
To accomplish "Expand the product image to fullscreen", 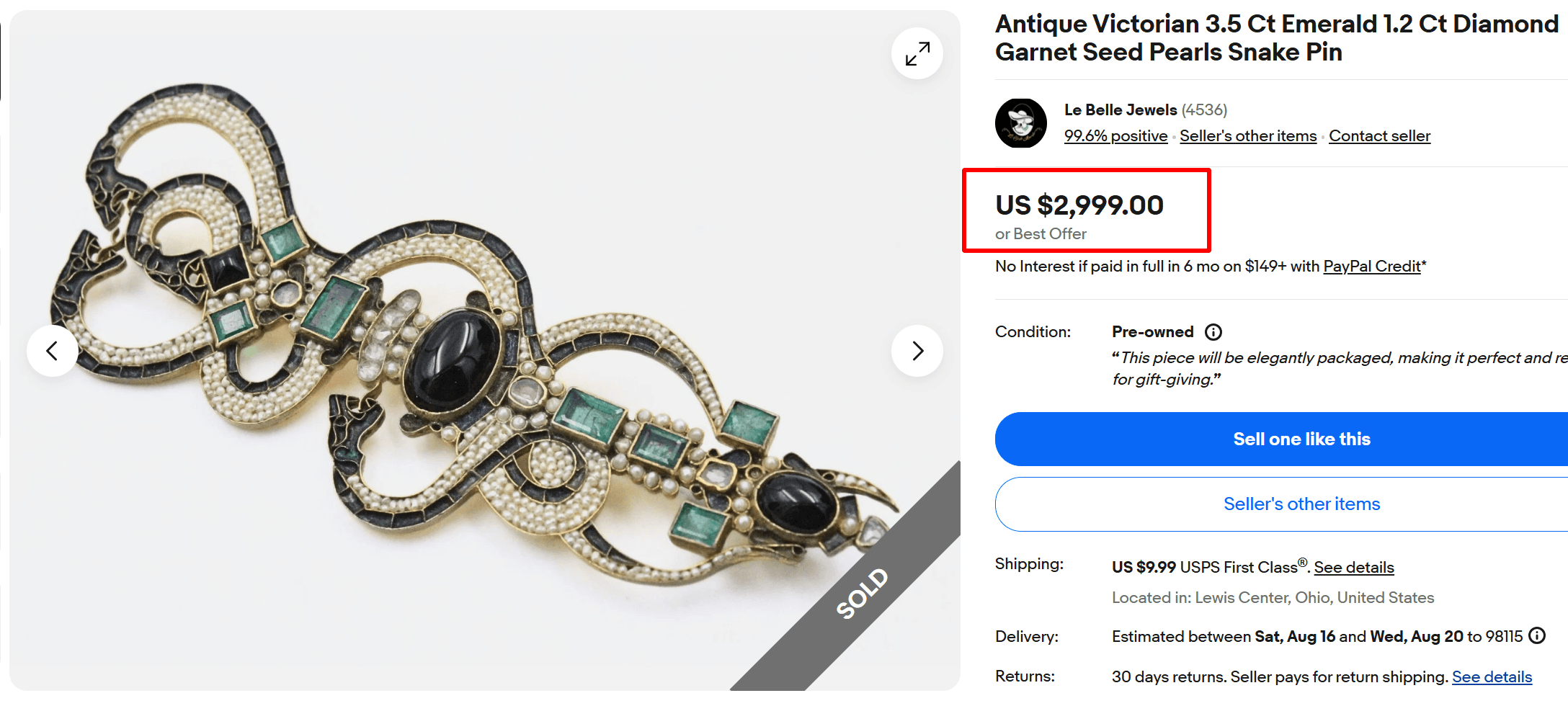I will tap(916, 53).
